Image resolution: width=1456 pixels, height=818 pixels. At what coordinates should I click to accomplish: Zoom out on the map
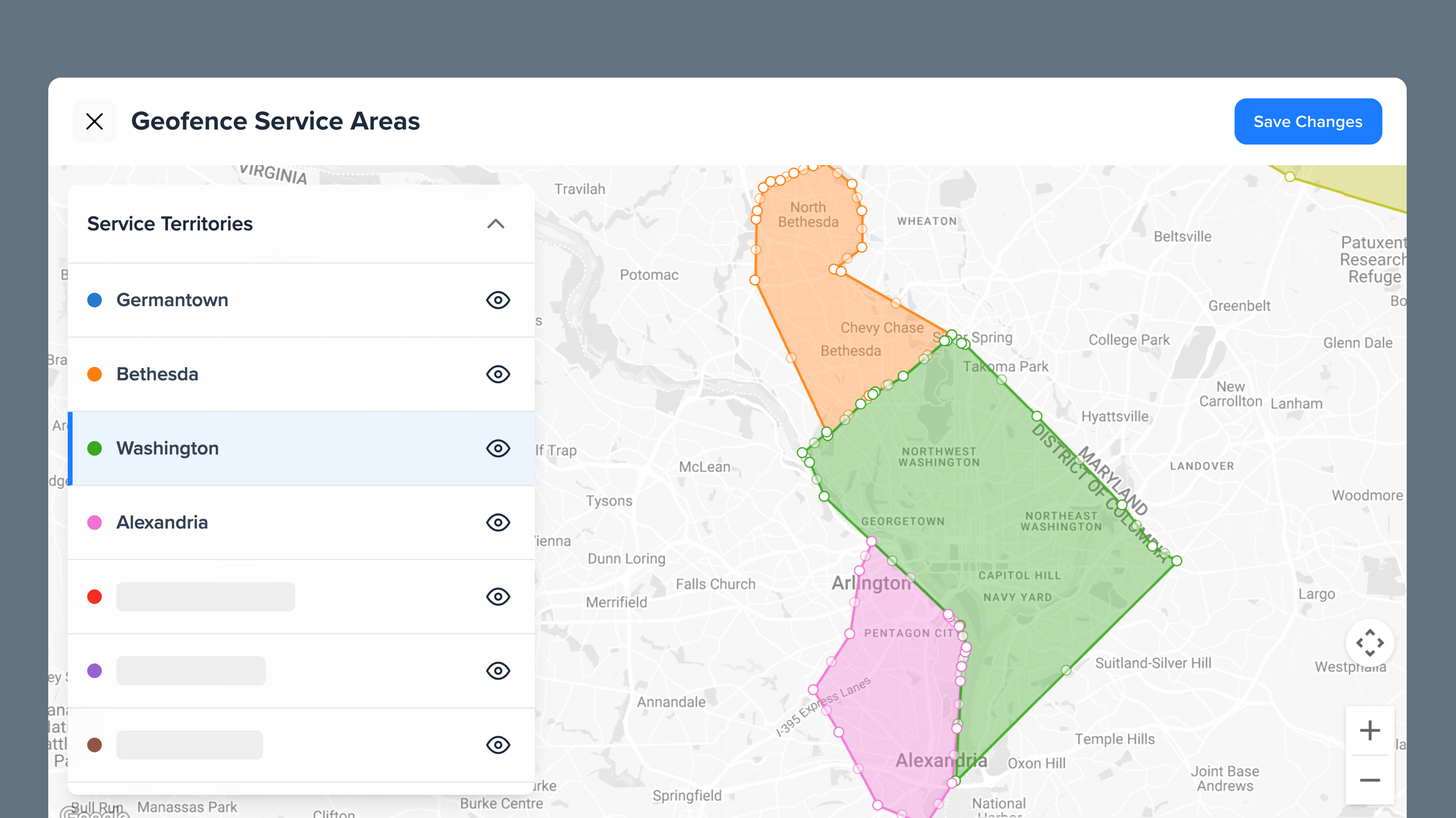(x=1369, y=780)
